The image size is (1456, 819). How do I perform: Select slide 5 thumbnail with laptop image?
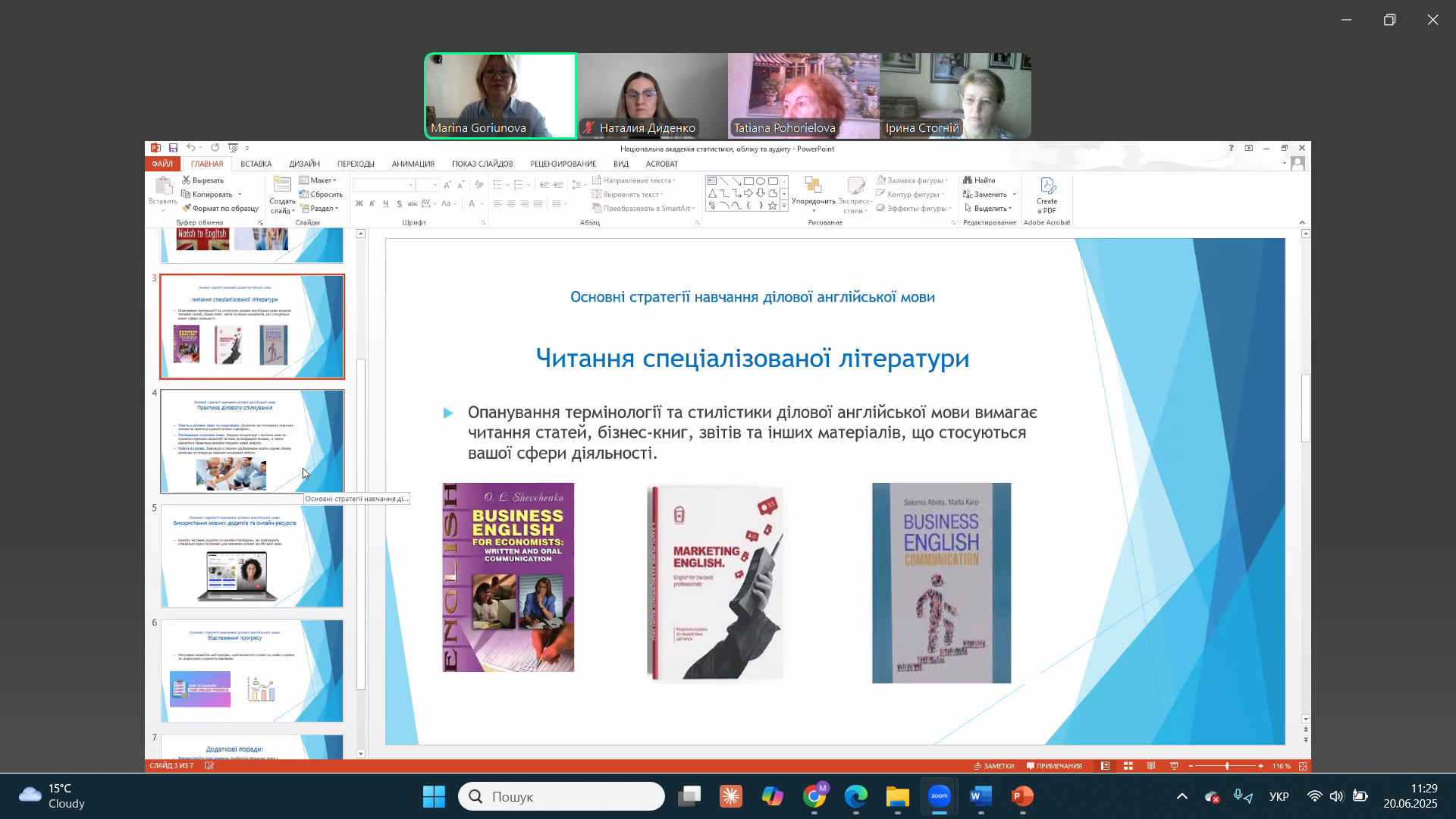tap(252, 556)
